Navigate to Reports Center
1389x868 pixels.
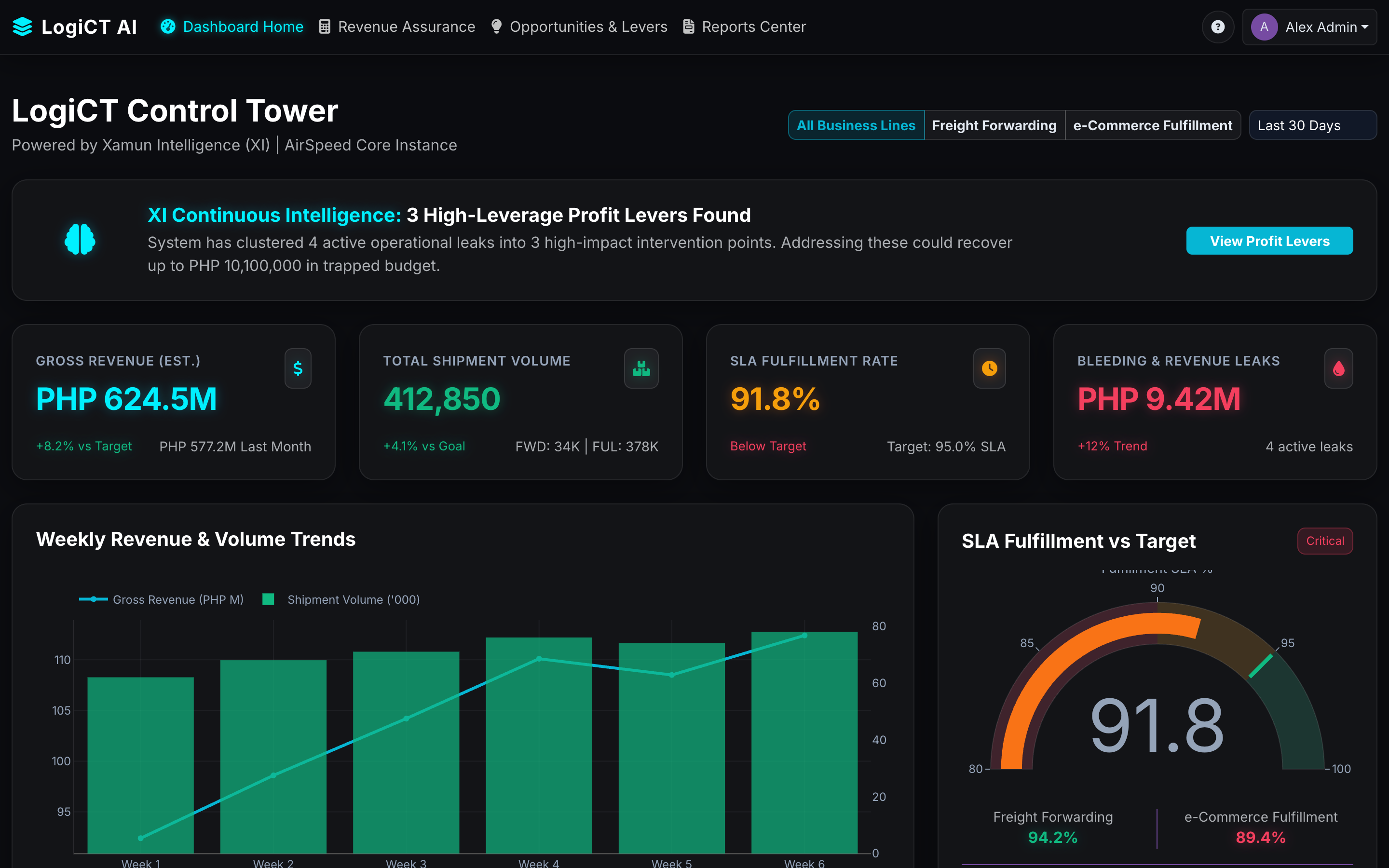click(x=745, y=27)
